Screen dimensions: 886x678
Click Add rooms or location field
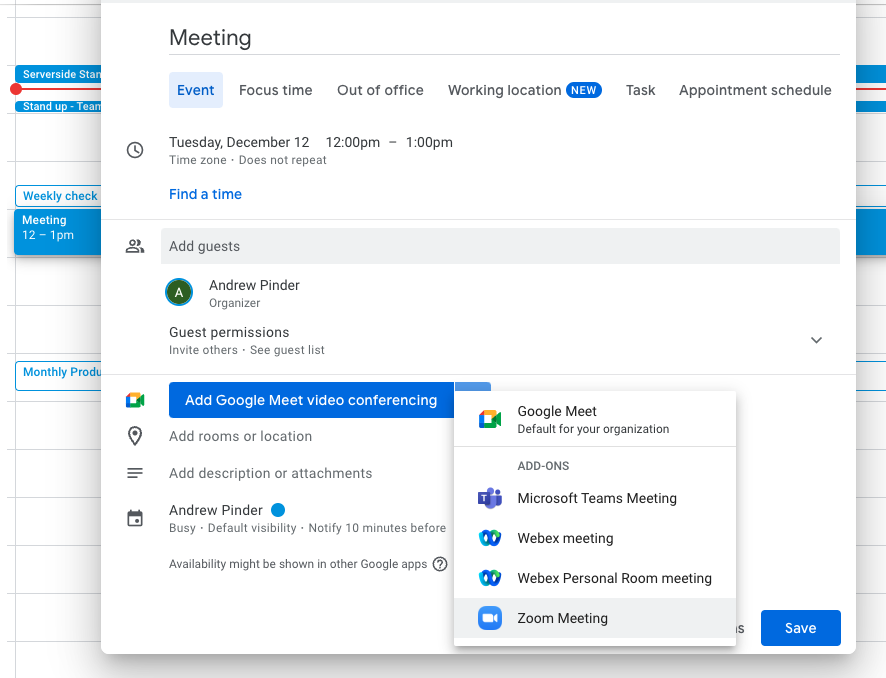pos(240,436)
